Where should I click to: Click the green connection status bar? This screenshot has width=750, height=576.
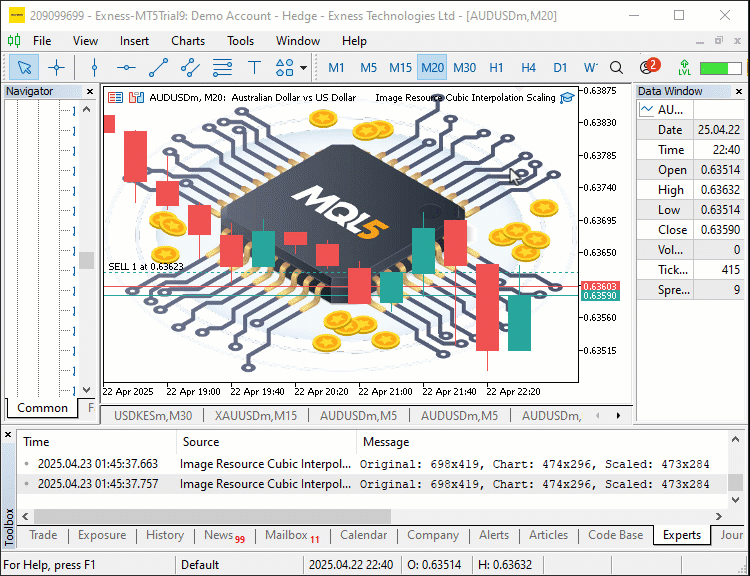(x=720, y=68)
